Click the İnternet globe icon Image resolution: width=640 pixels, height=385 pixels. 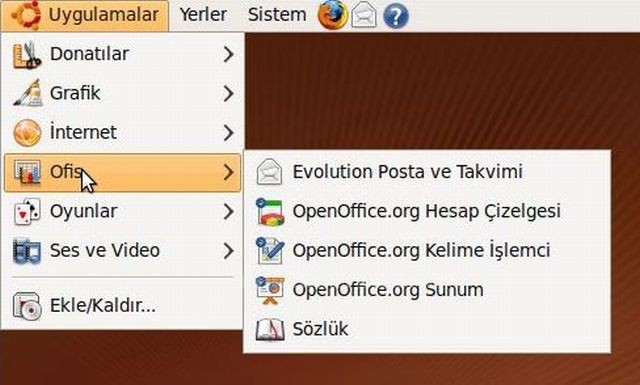pos(27,133)
